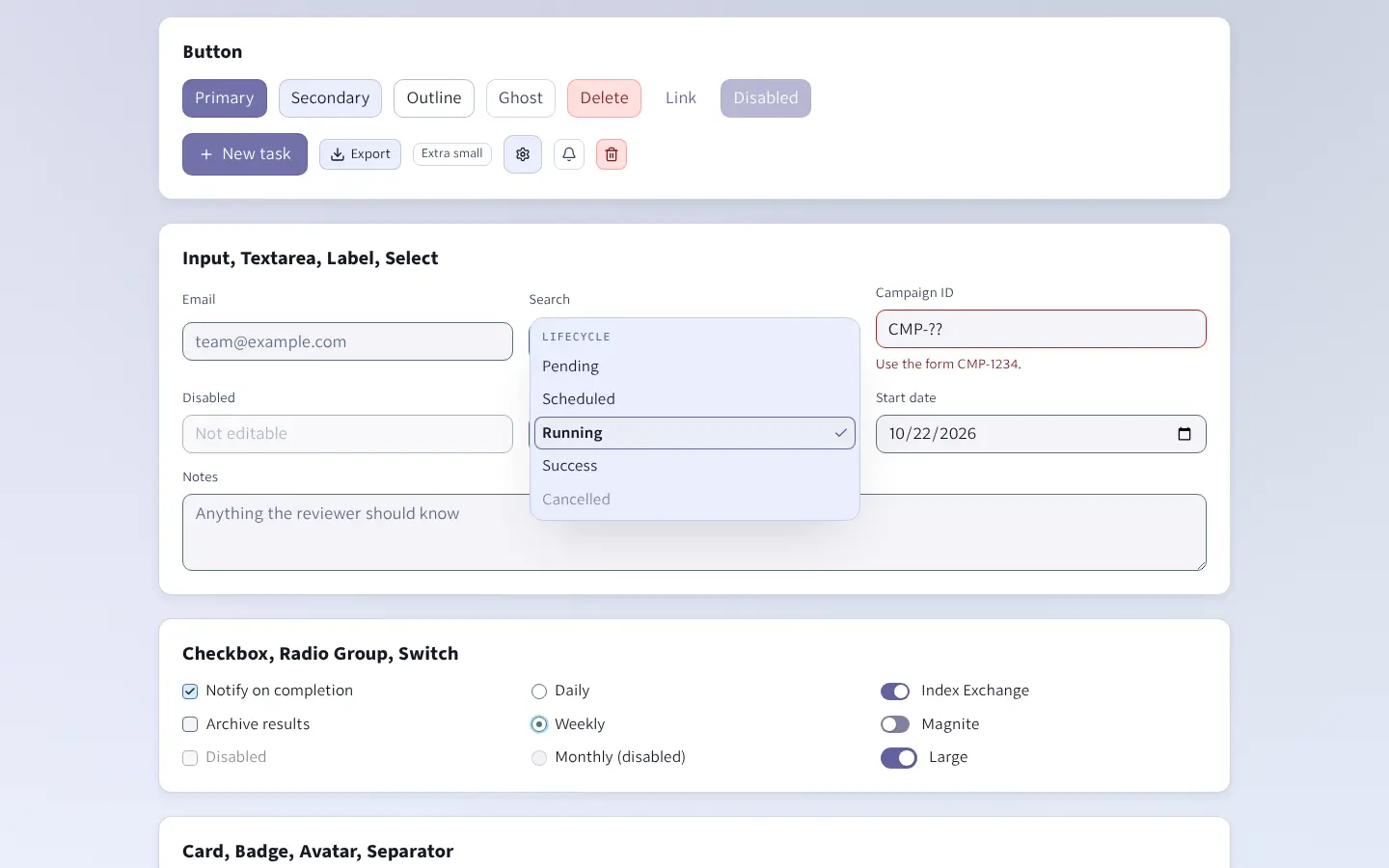This screenshot has width=1389, height=868.
Task: Toggle the Notify on completion checkbox
Action: [x=190, y=692]
